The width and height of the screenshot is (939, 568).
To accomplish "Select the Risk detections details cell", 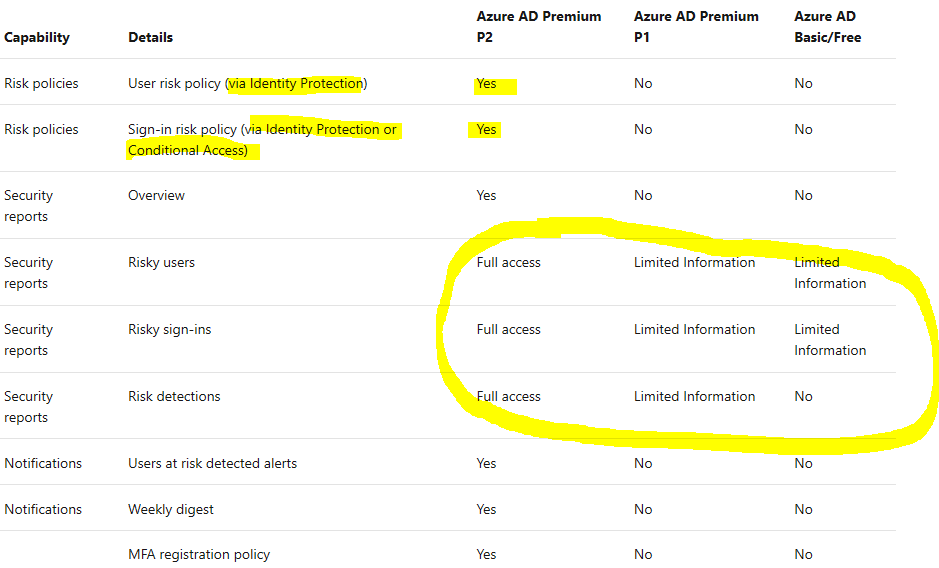I will coord(174,397).
